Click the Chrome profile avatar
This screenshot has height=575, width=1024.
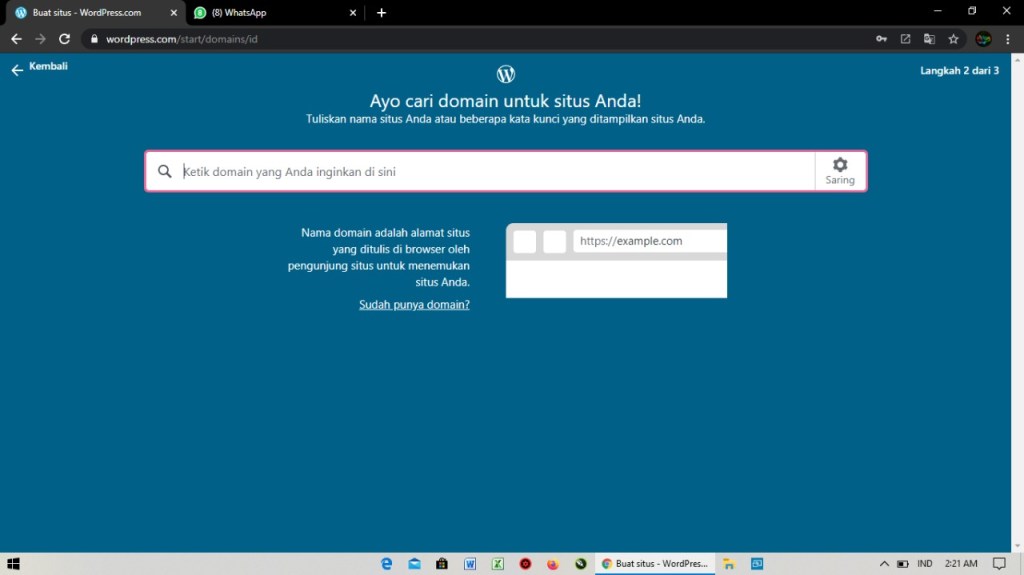coord(983,39)
